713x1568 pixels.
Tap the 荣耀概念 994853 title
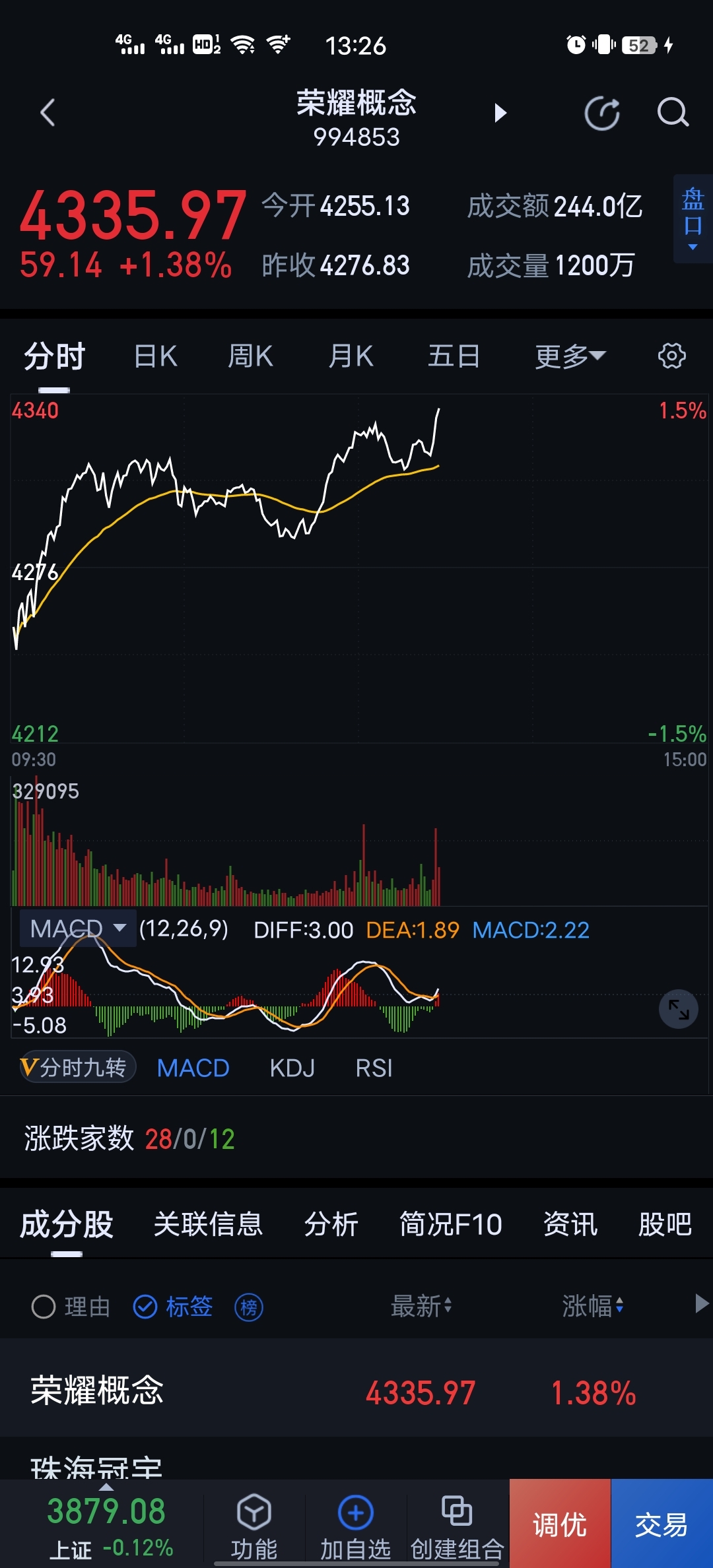(x=356, y=117)
